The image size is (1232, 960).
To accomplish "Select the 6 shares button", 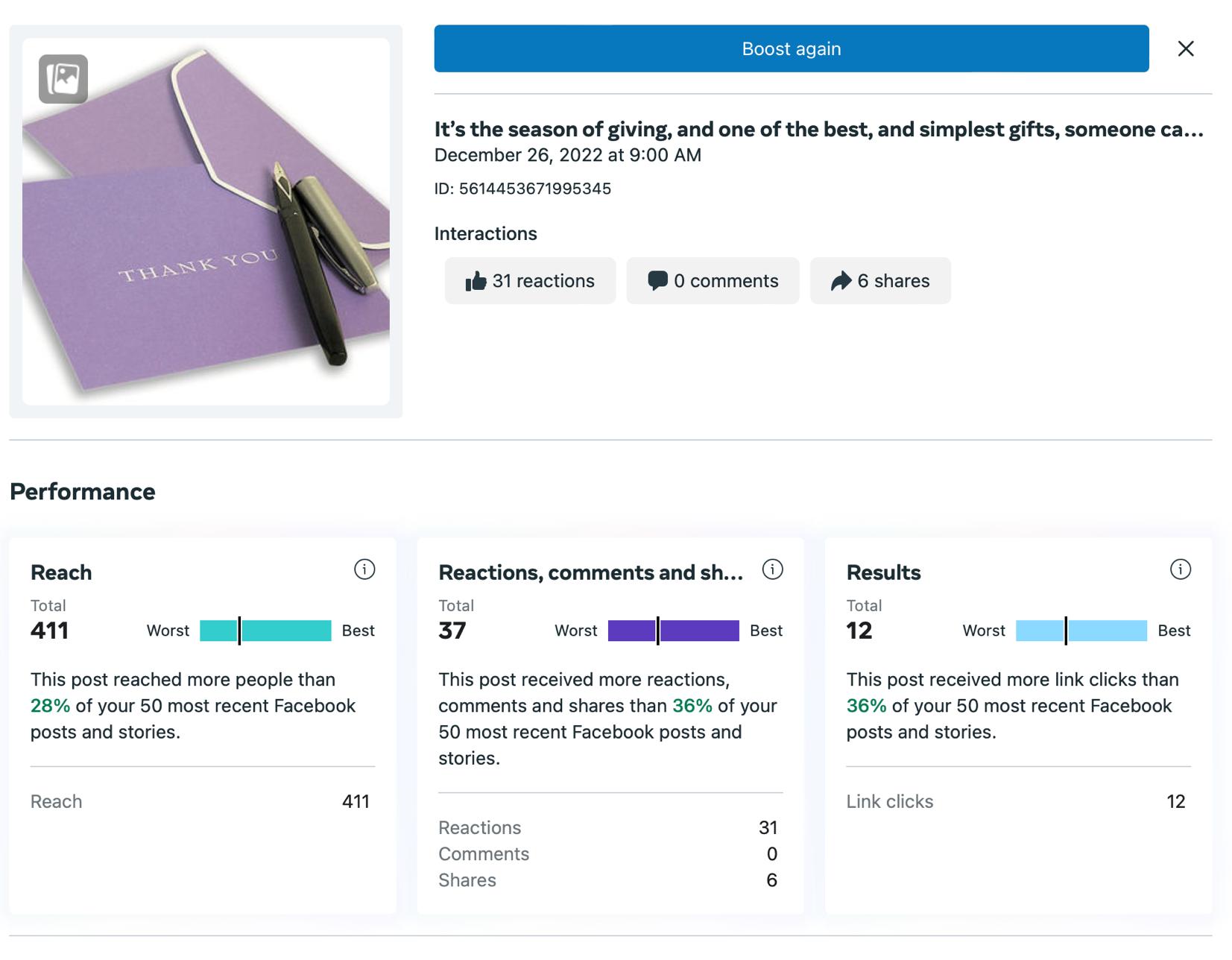I will pos(880,281).
